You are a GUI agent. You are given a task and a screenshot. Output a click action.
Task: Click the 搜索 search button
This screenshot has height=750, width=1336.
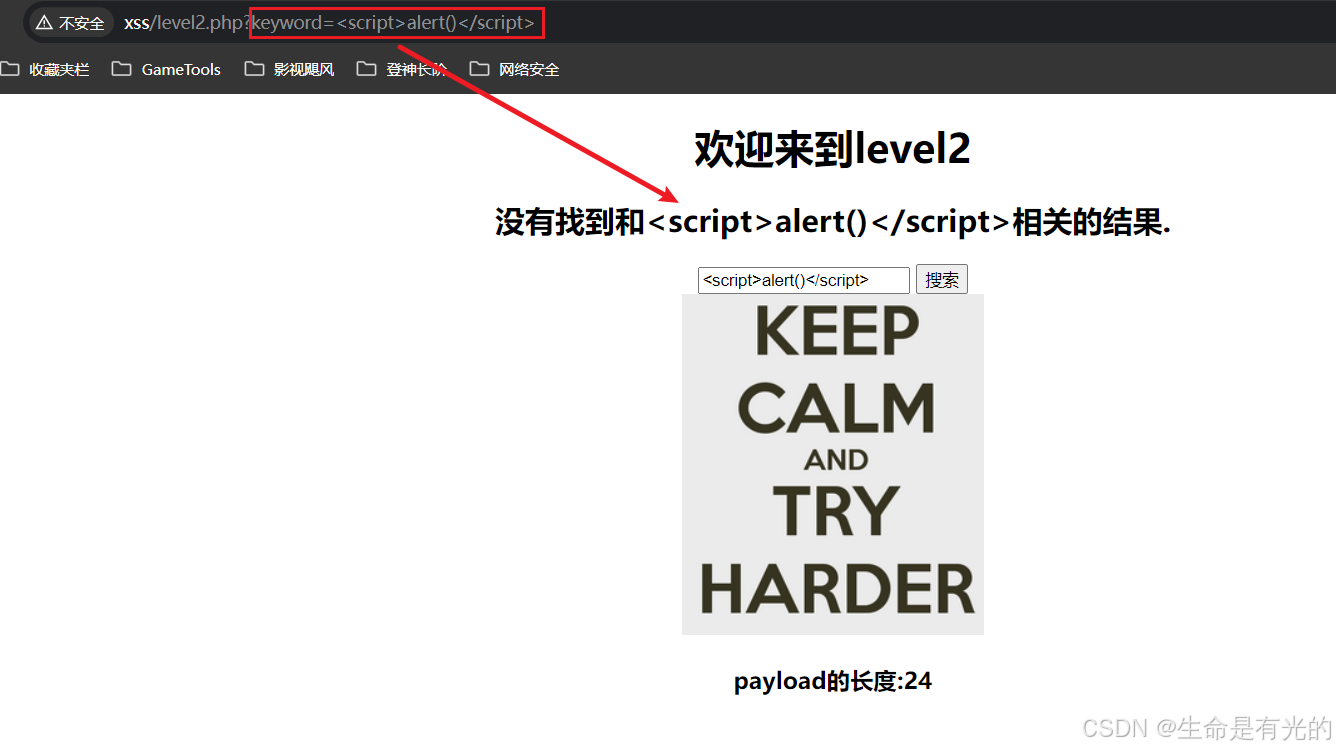click(941, 279)
